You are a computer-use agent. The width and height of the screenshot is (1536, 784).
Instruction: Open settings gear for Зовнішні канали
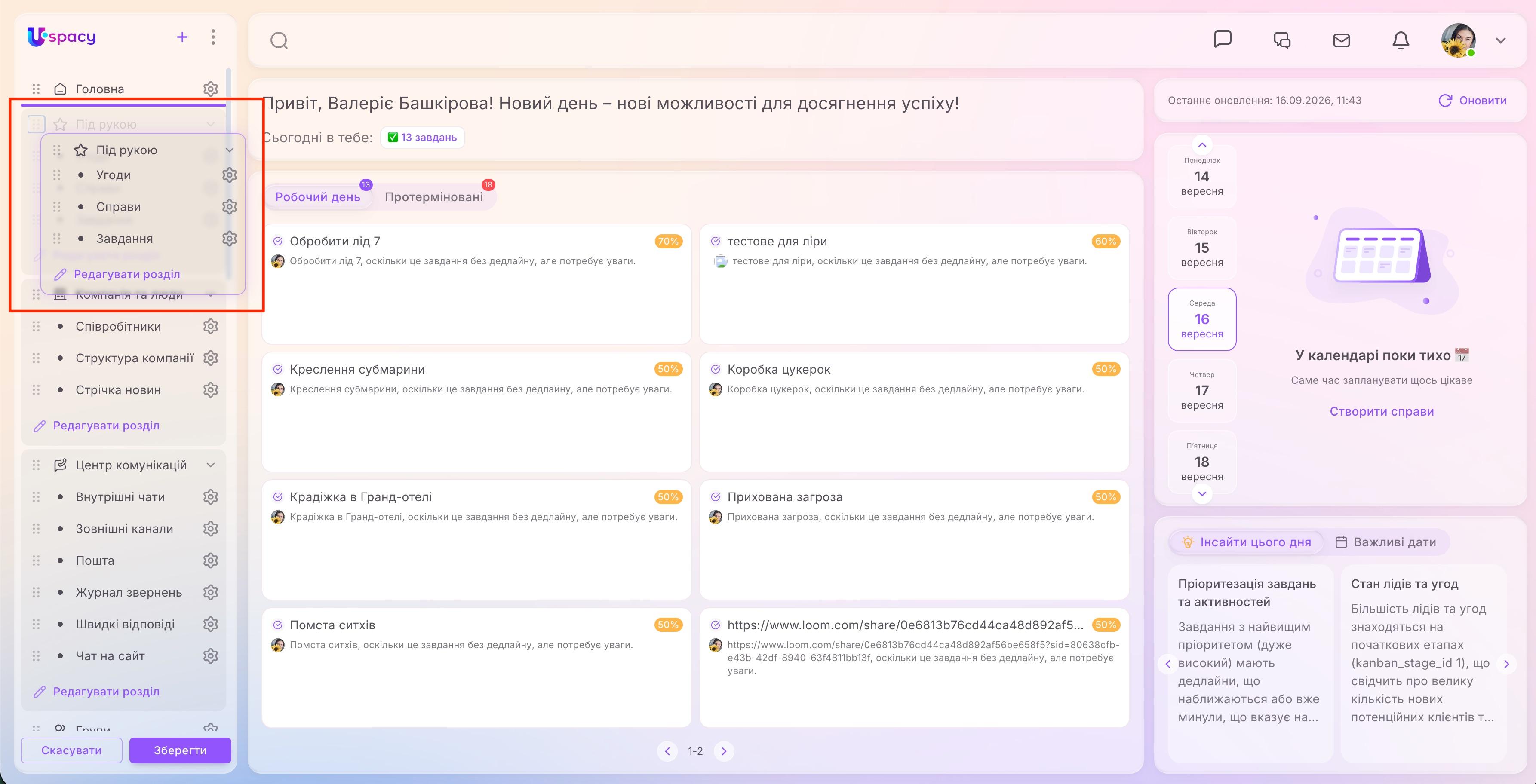[210, 529]
